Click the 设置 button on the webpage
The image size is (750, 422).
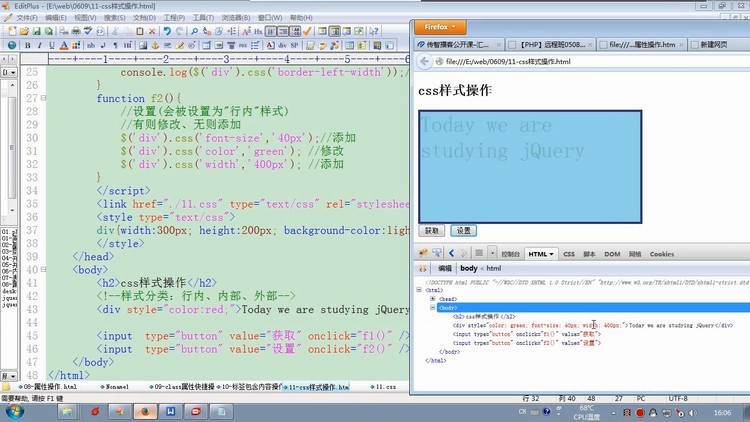pyautogui.click(x=462, y=230)
